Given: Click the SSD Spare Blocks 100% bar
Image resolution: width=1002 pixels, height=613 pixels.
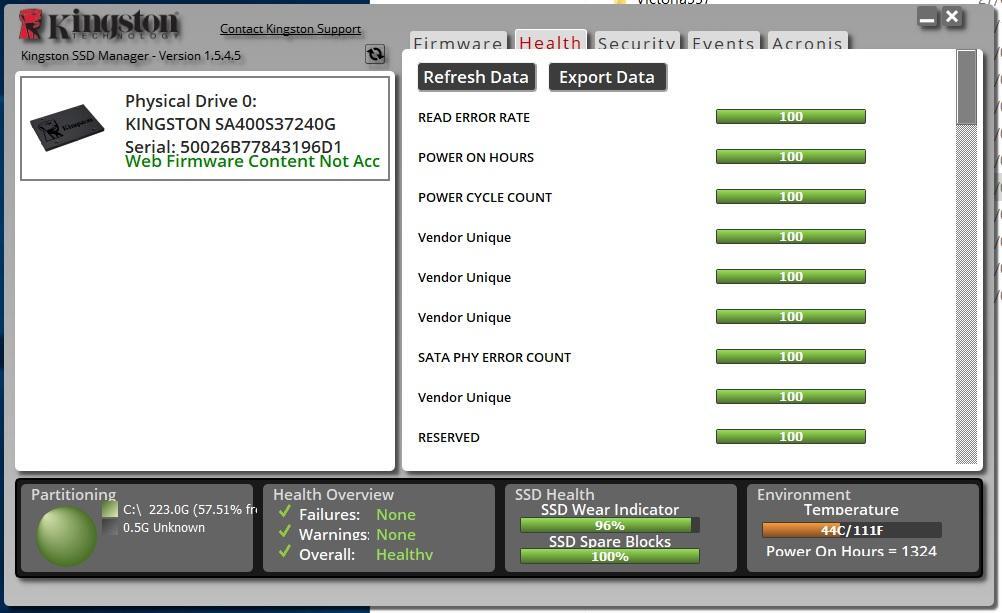Looking at the screenshot, I should tap(610, 556).
